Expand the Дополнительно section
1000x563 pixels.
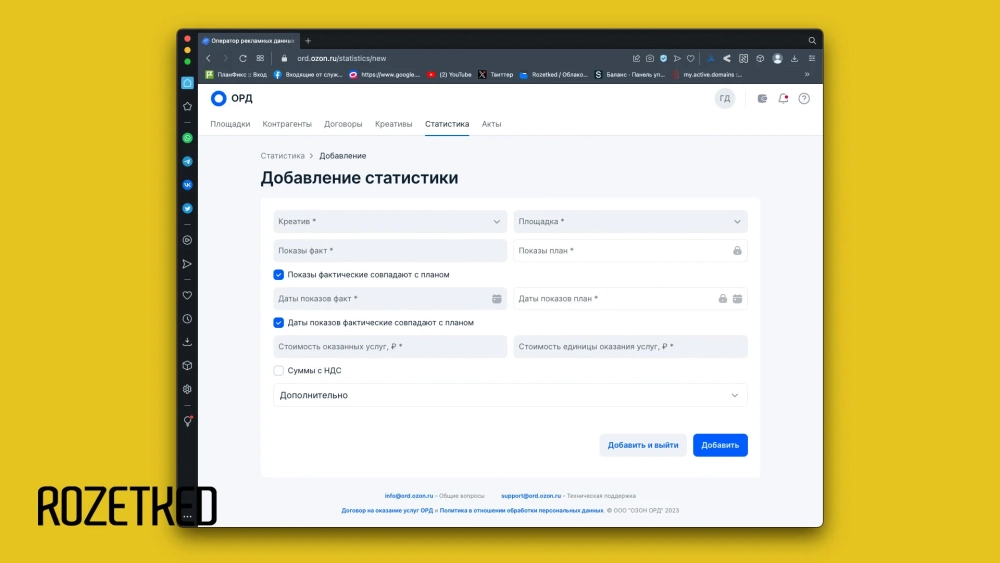(x=510, y=396)
